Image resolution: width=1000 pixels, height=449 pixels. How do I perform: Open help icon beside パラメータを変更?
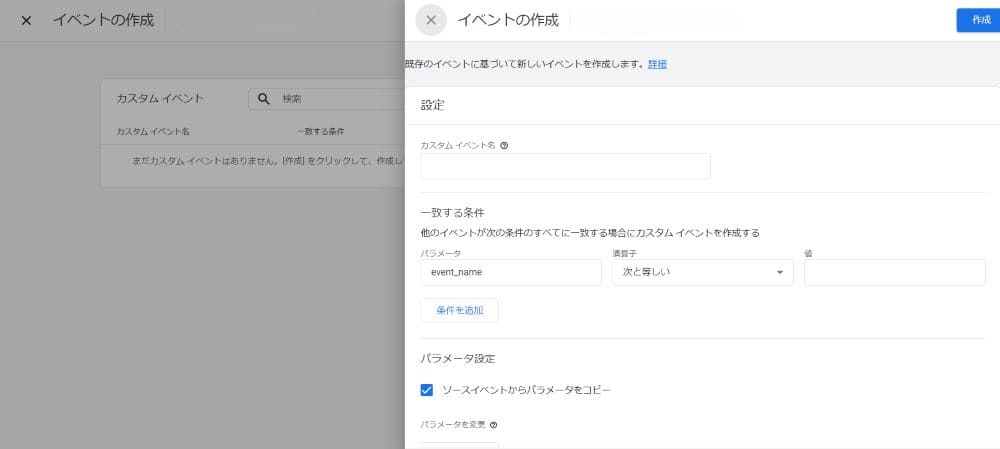pyautogui.click(x=494, y=425)
